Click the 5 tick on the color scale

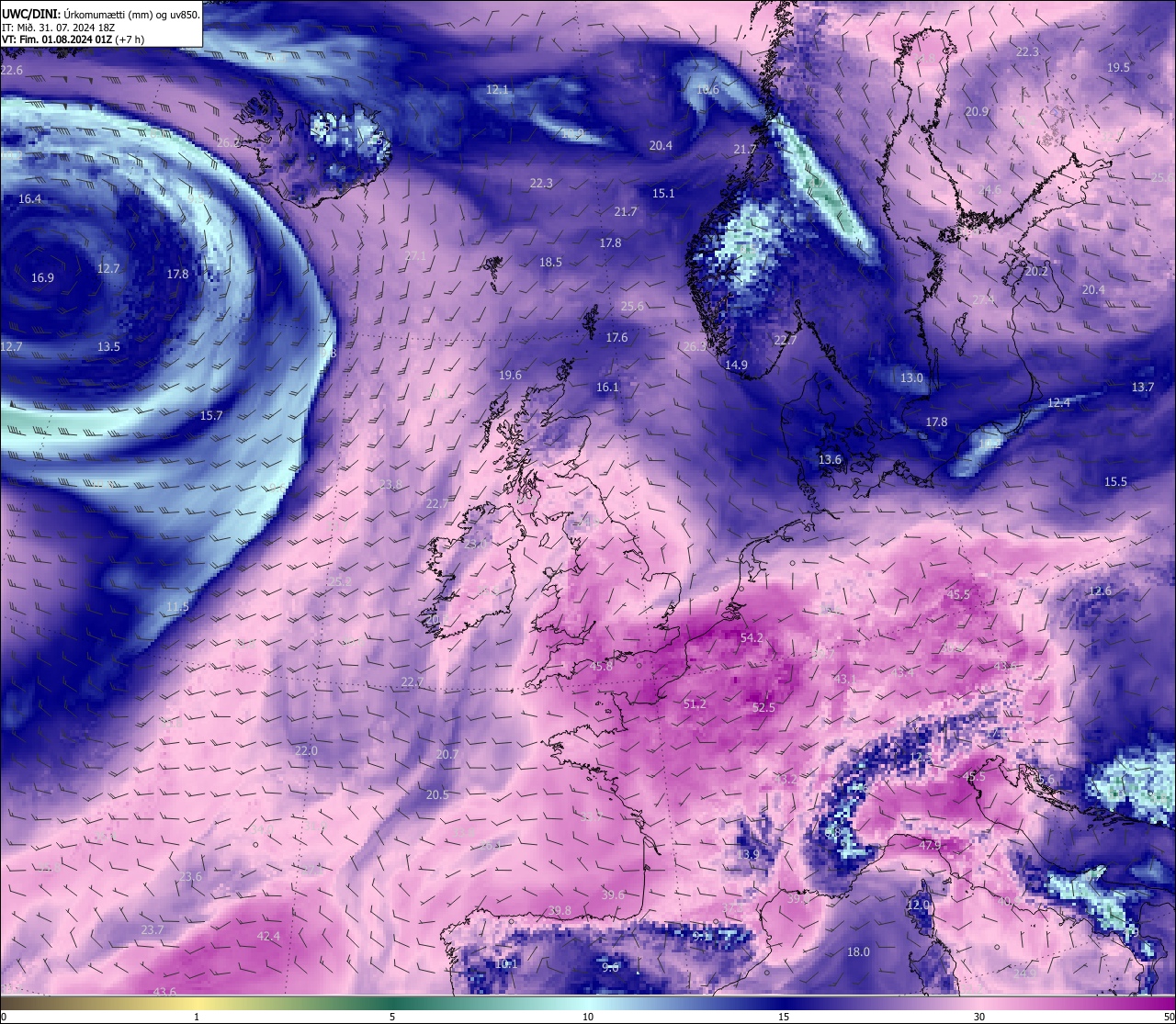[392, 1017]
